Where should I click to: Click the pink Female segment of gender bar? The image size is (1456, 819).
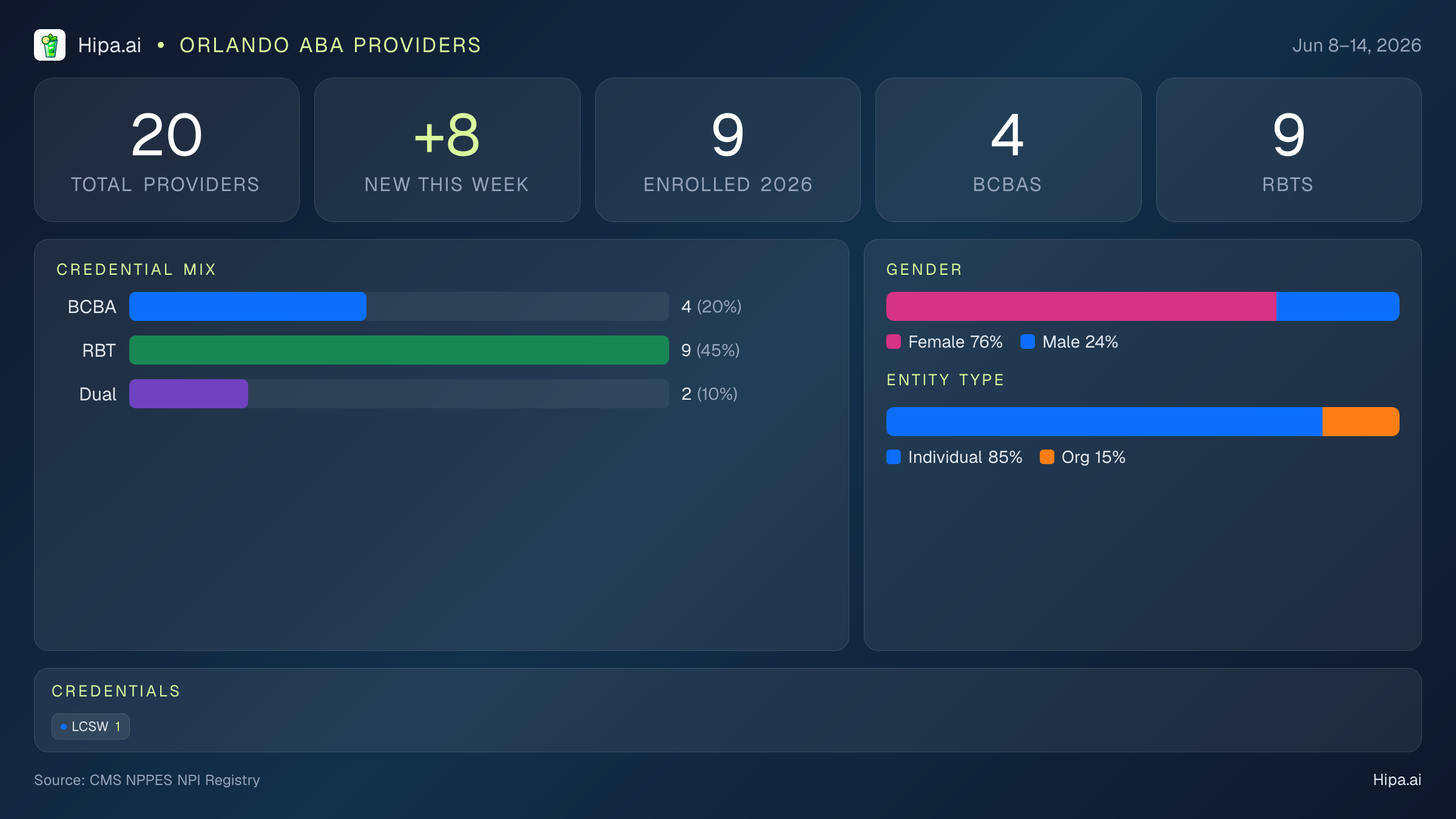tap(1081, 306)
